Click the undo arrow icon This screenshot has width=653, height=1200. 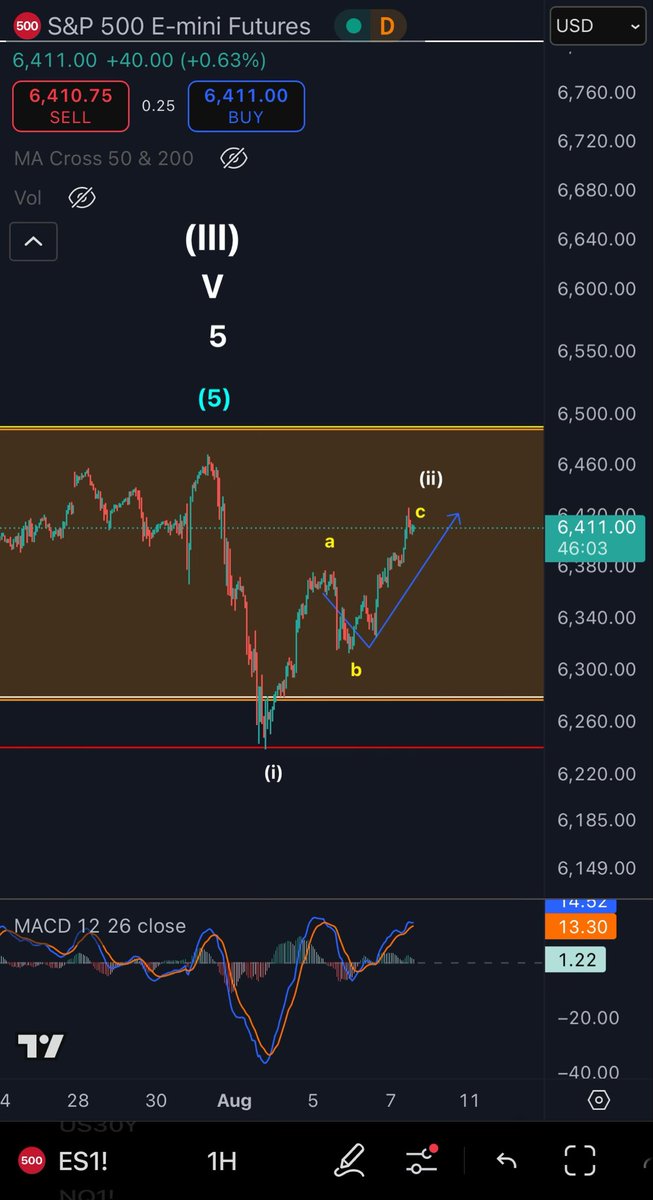click(x=506, y=1160)
